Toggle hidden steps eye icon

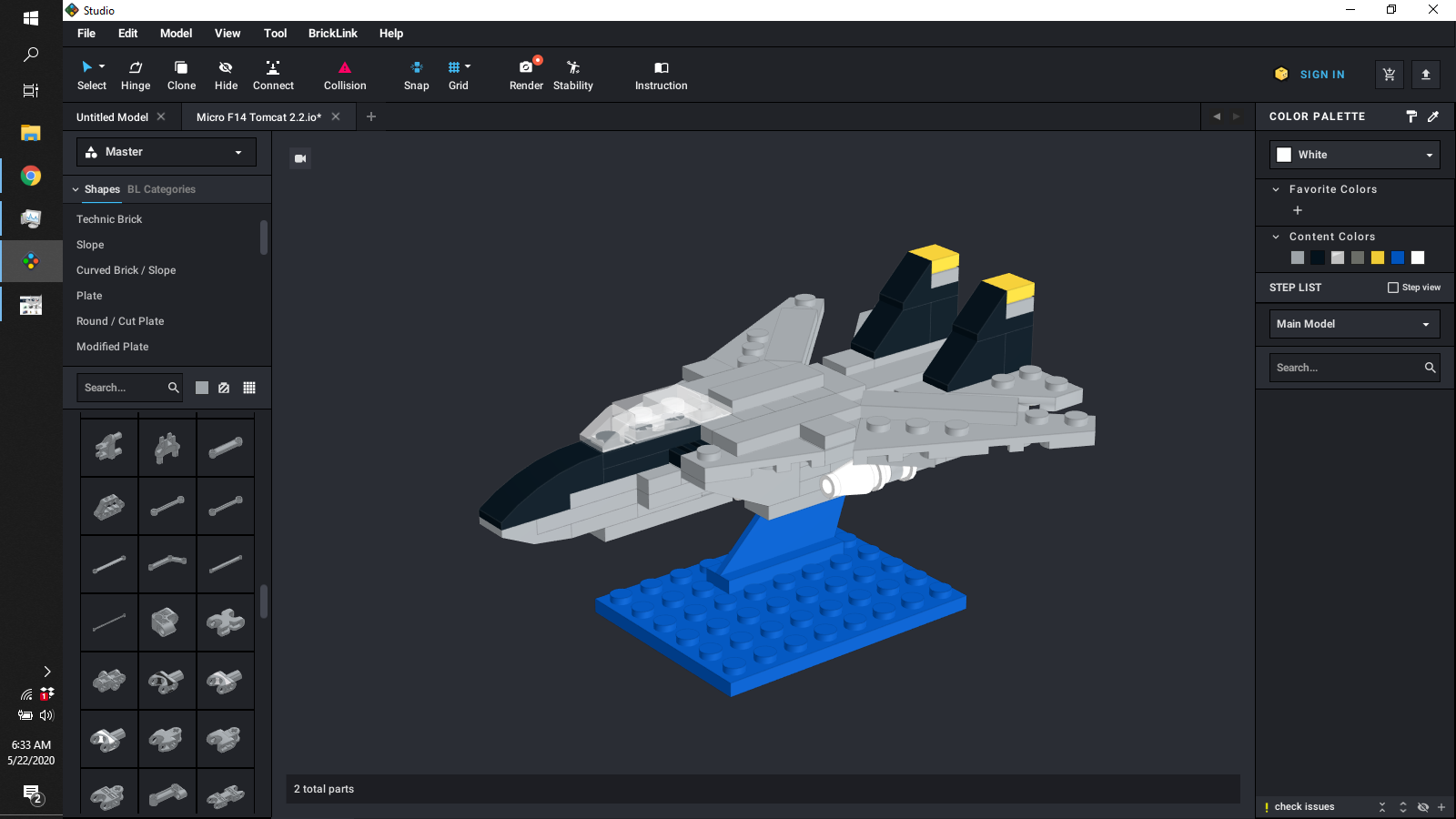[x=1423, y=807]
